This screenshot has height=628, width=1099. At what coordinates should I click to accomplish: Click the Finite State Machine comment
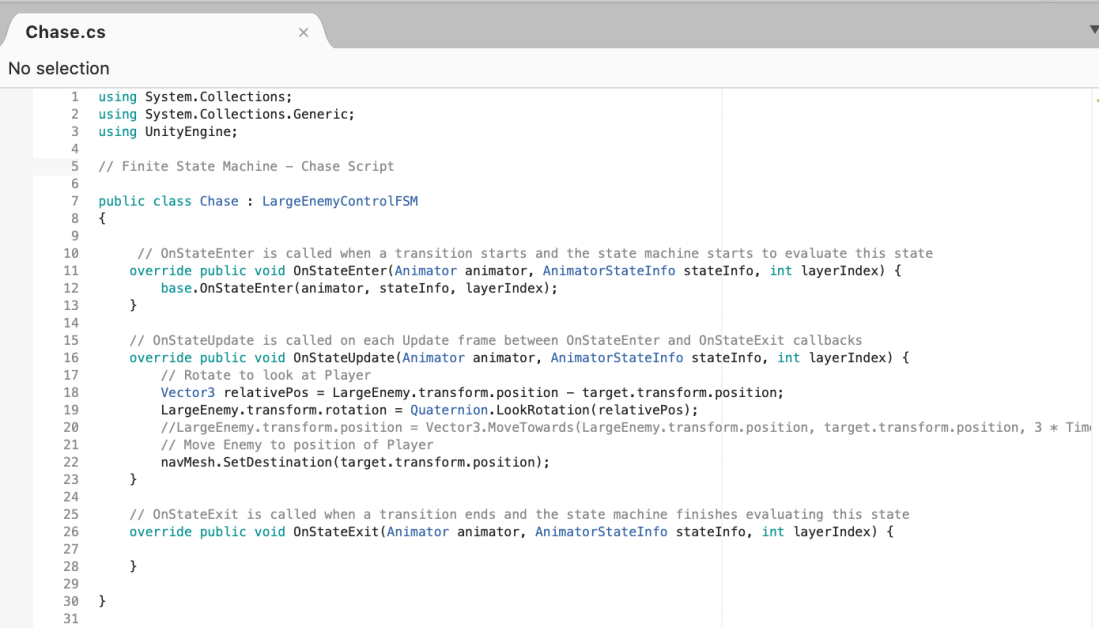tap(246, 166)
